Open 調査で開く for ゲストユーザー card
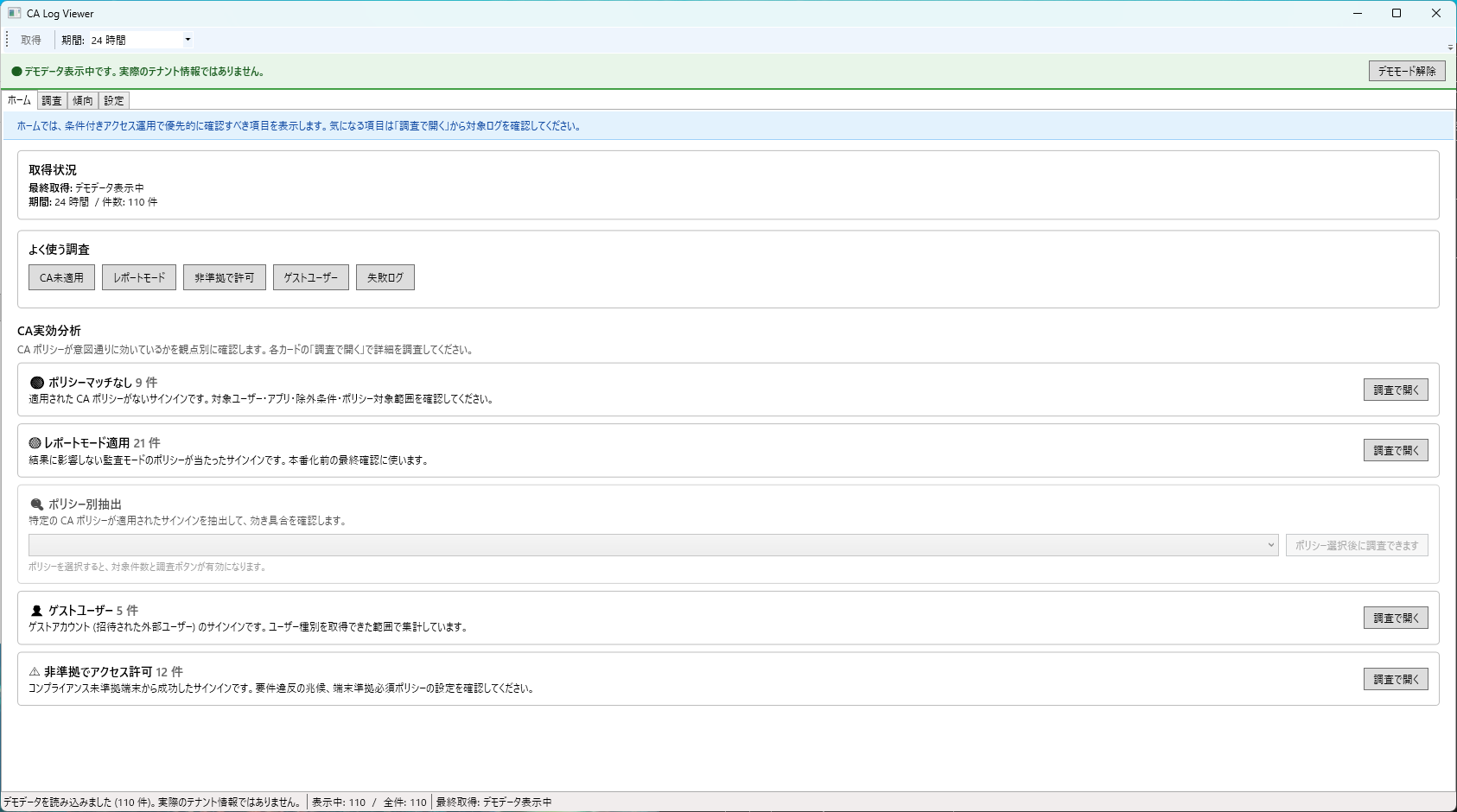Viewport: 1457px width, 812px height. [x=1395, y=618]
